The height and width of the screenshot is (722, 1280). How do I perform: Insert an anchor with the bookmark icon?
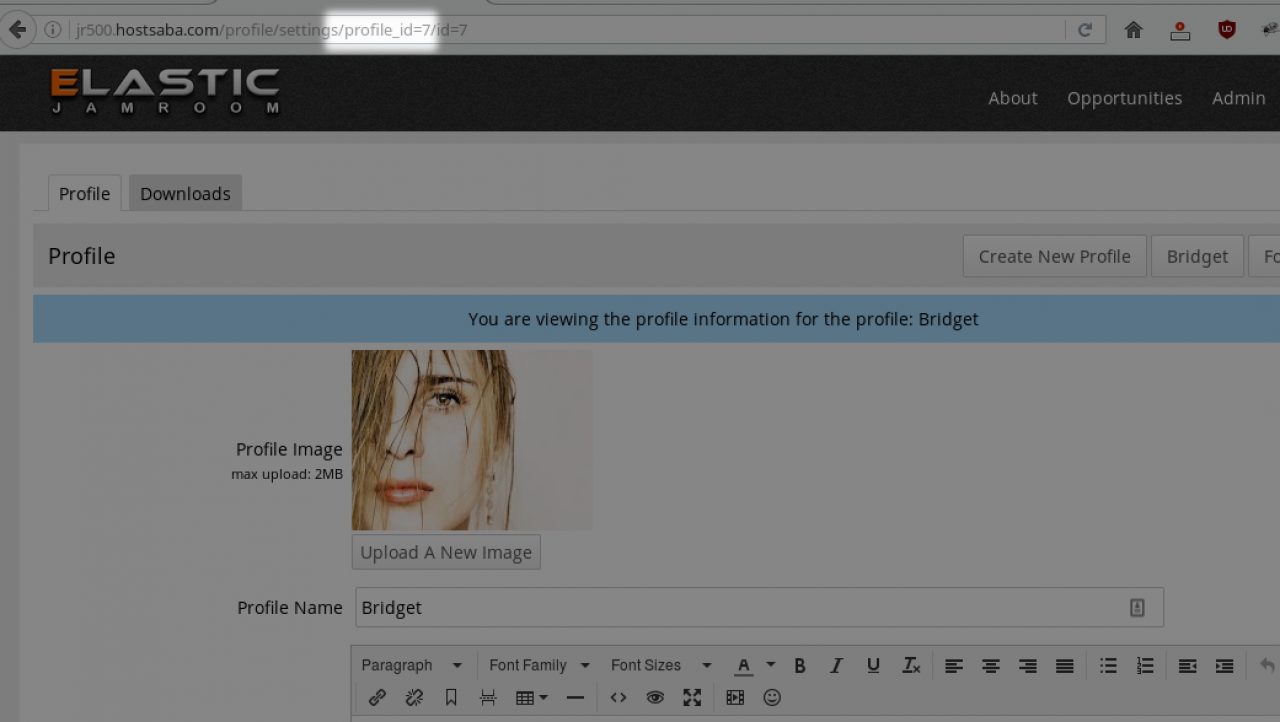(x=451, y=698)
